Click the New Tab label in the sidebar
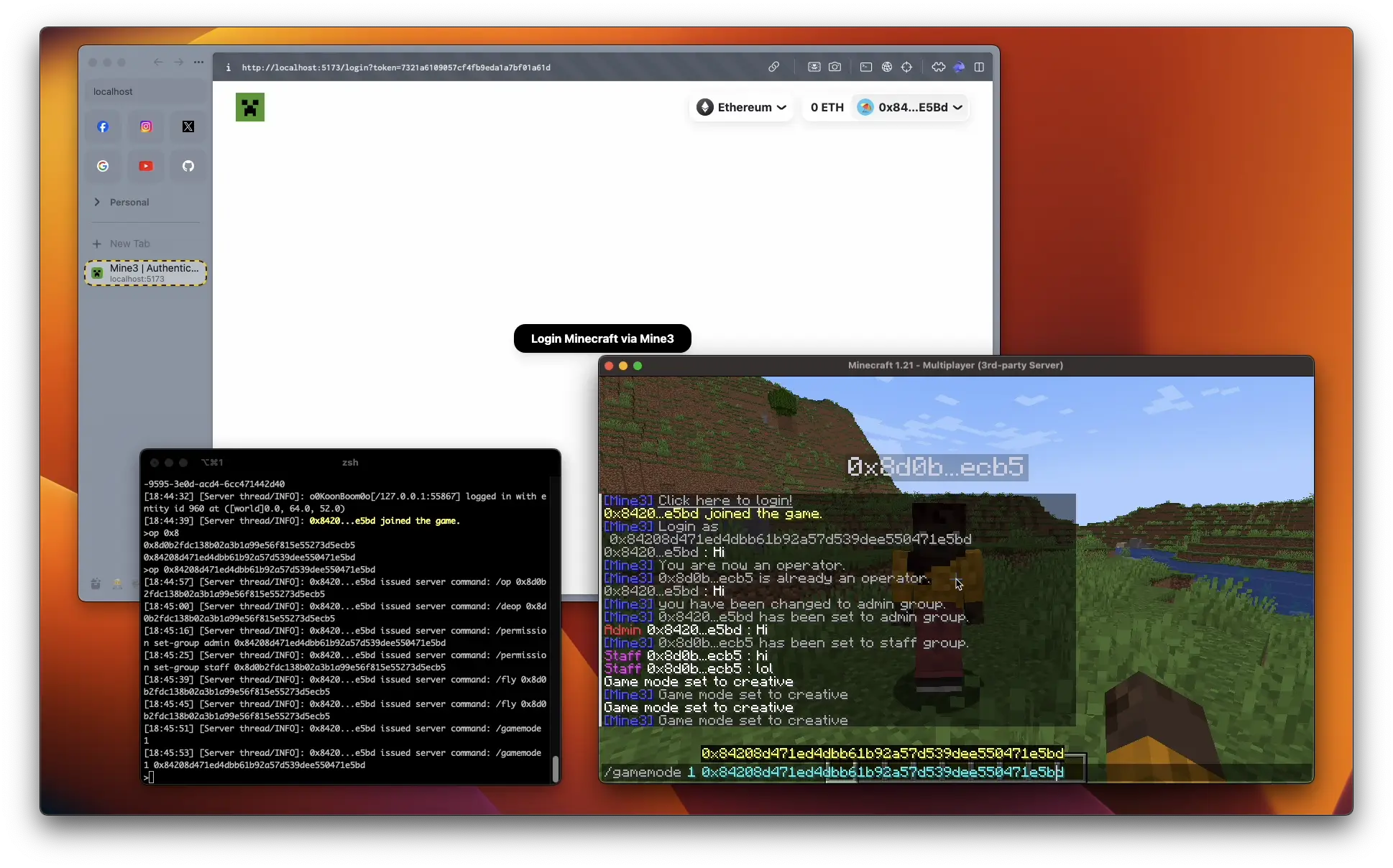Viewport: 1393px width, 868px height. coord(130,244)
